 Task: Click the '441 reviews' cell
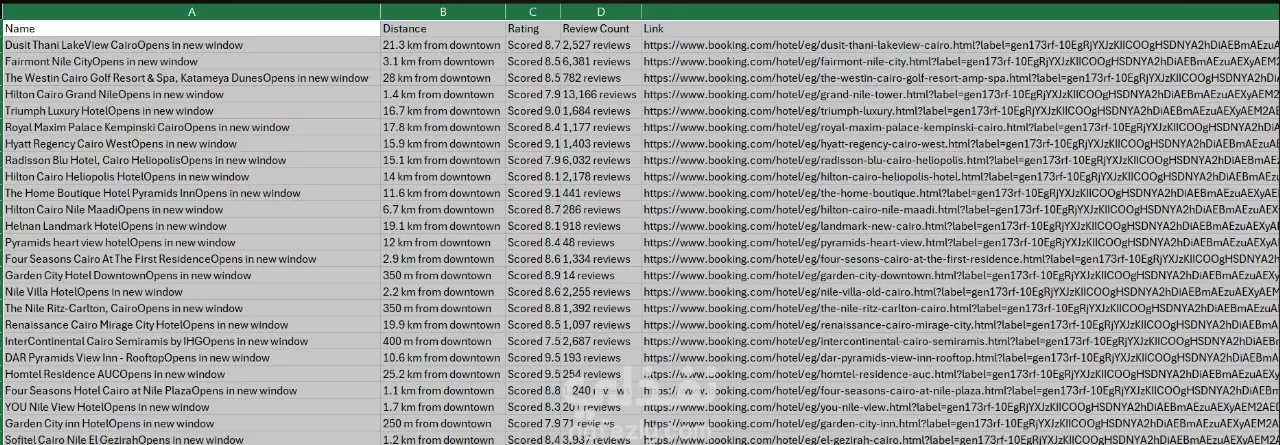coord(600,193)
